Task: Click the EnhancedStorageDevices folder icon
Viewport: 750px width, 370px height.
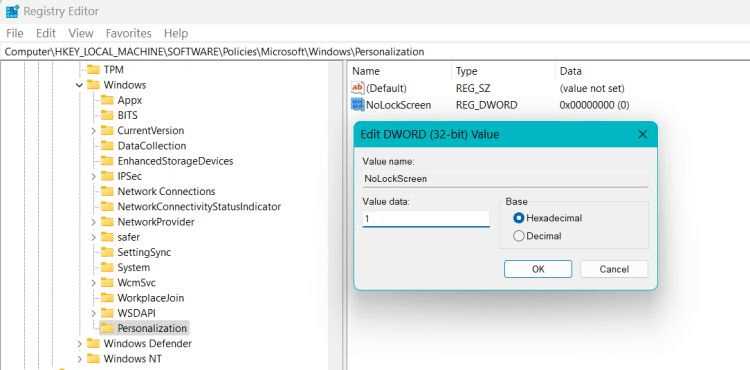Action: pyautogui.click(x=107, y=161)
